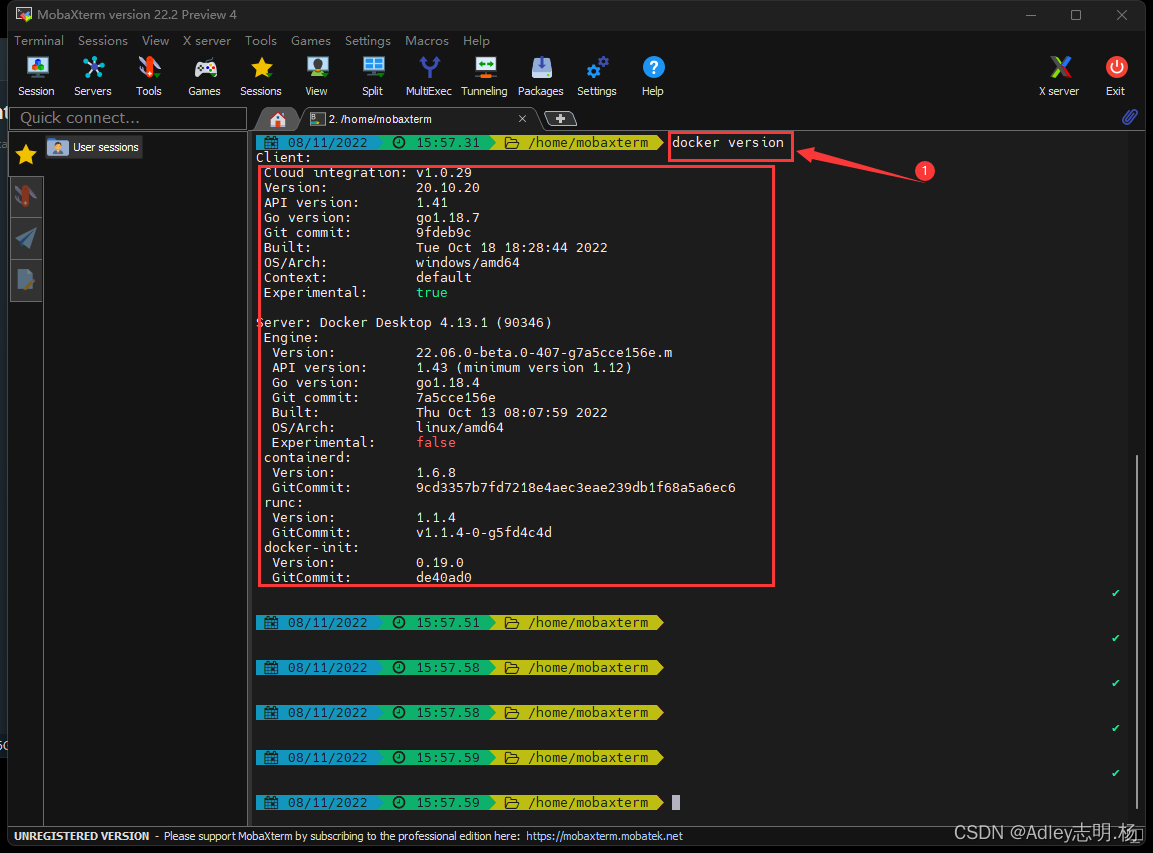Open the Settings gears icon
Viewport: 1153px width, 853px height.
[x=596, y=76]
